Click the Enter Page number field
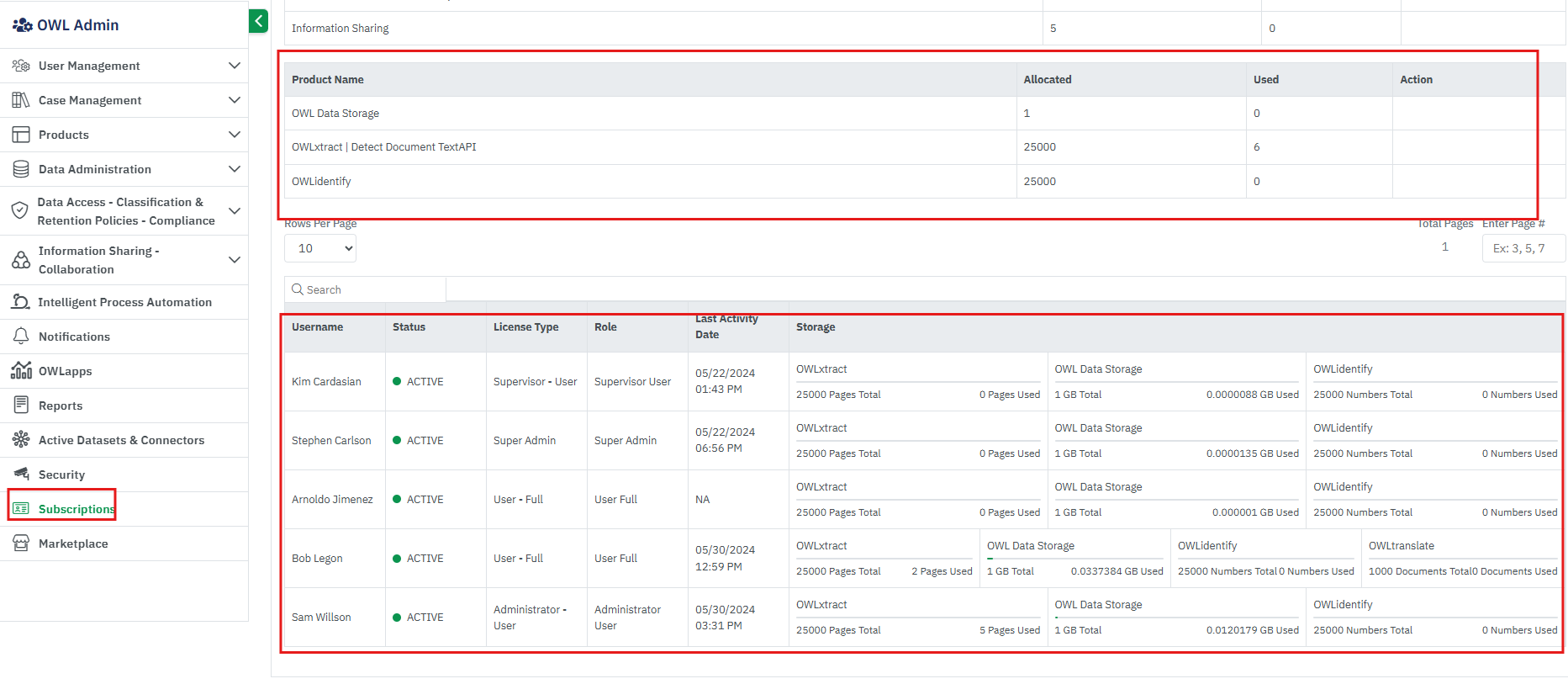Viewport: 1568px width, 684px height. coord(1523,248)
